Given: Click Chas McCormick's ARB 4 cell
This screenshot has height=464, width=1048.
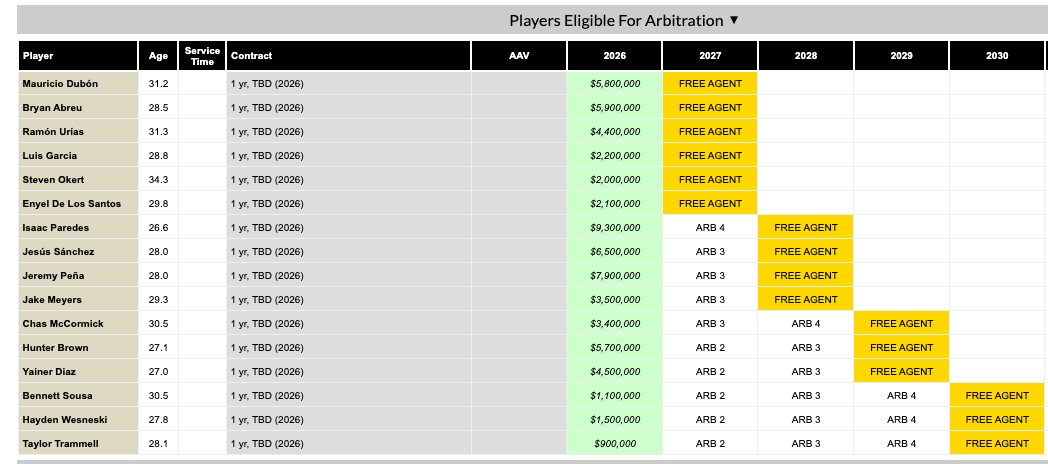Looking at the screenshot, I should tap(805, 324).
